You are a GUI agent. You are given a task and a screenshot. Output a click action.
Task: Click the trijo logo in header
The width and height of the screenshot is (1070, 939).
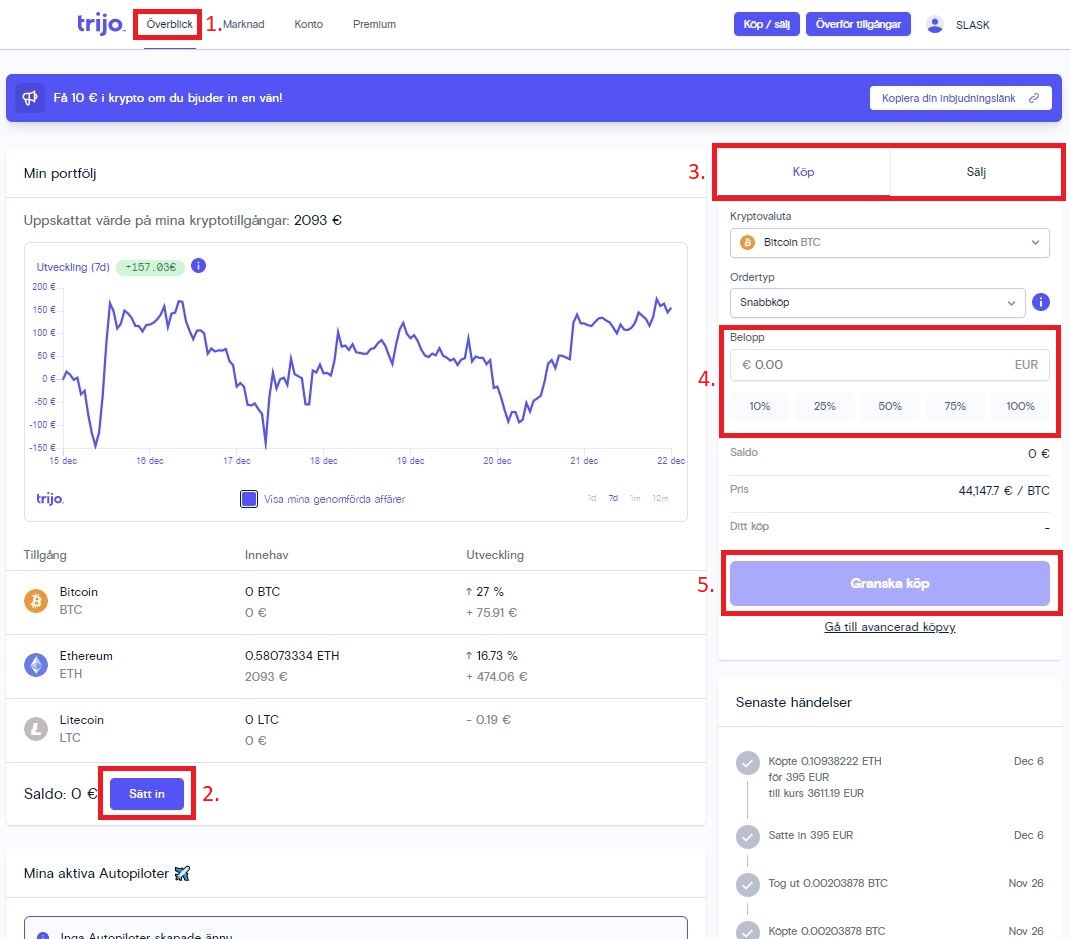coord(100,23)
